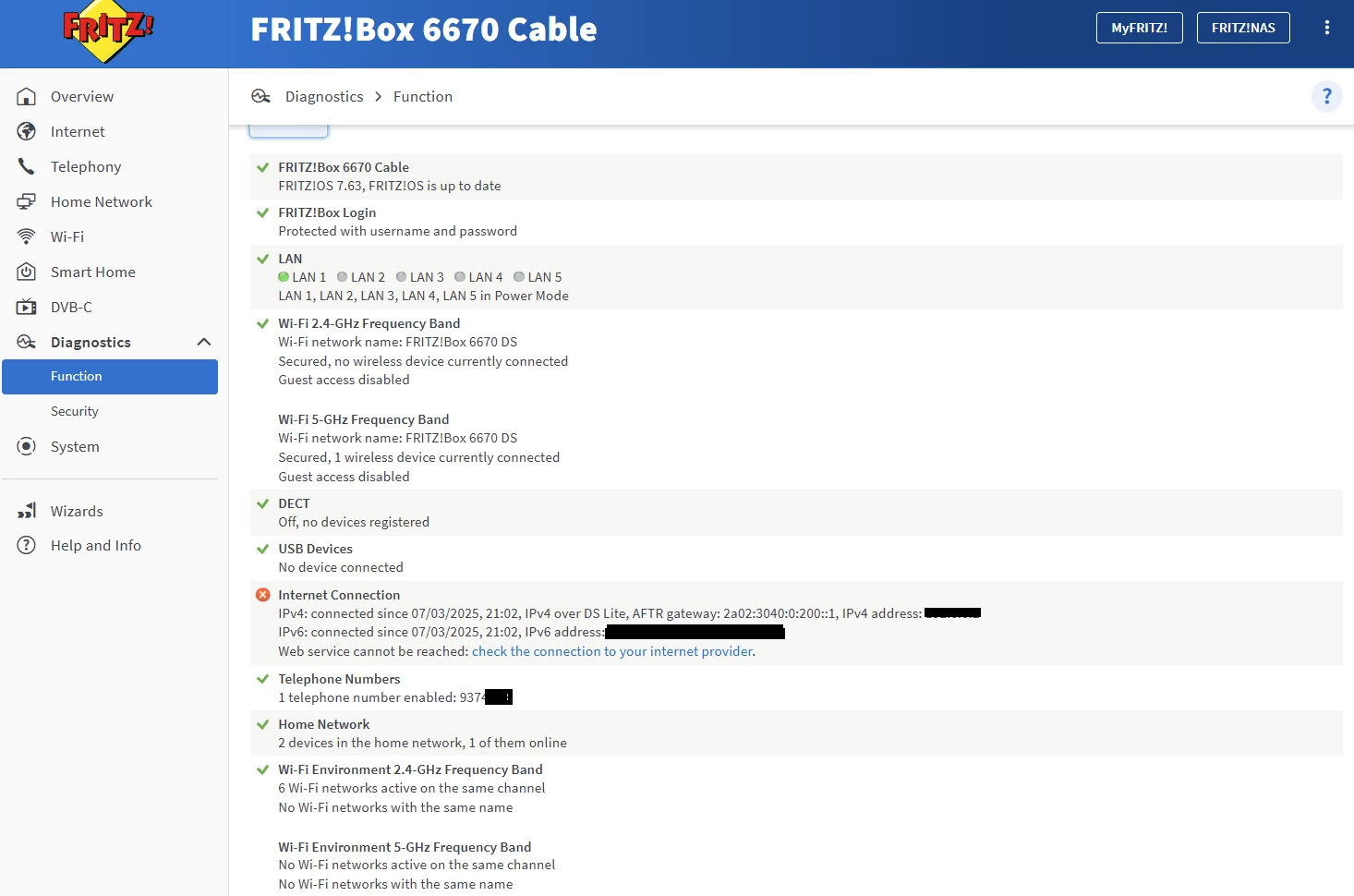Click the Internet globe icon

(27, 131)
